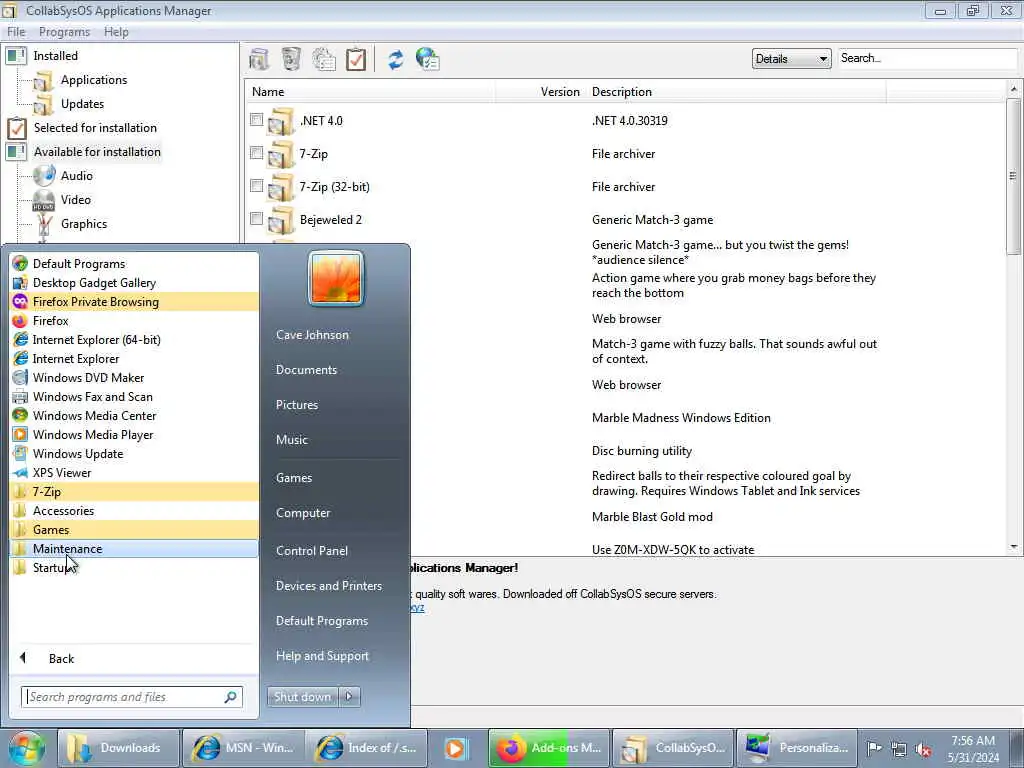Click the Search box in Applications Manager

pos(927,58)
